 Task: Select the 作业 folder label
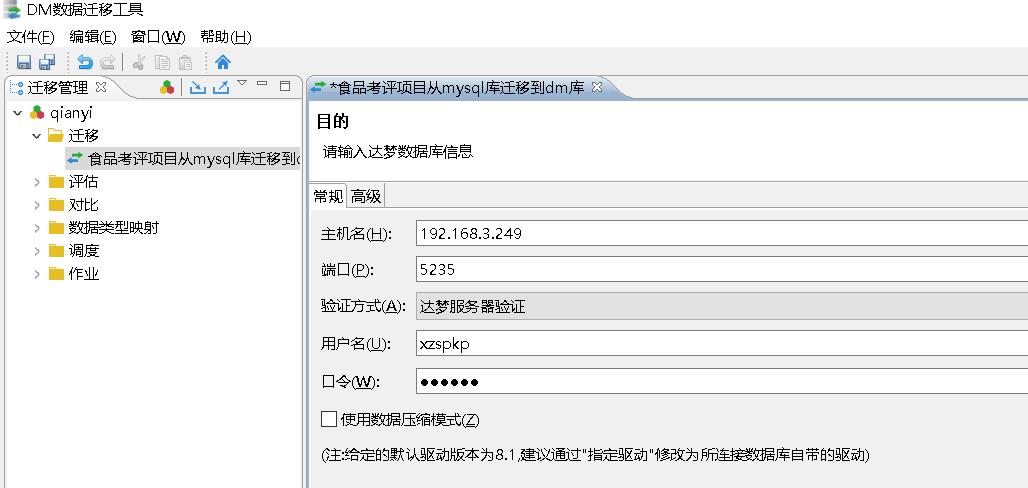pos(83,274)
